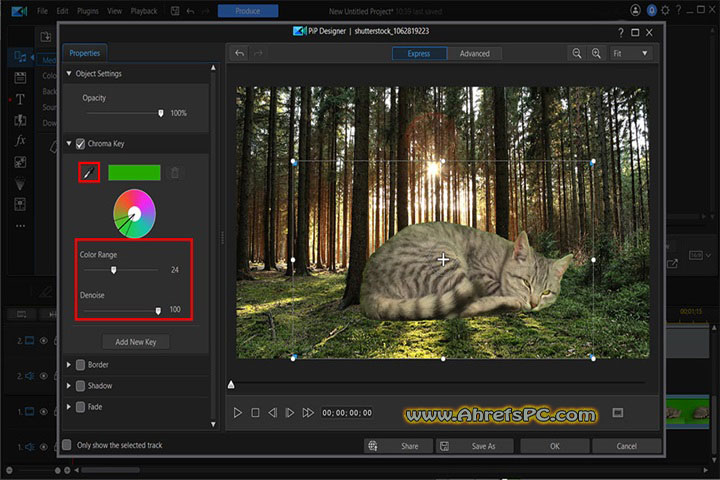Switch to Advanced mode
This screenshot has height=480, width=720.
(x=474, y=53)
